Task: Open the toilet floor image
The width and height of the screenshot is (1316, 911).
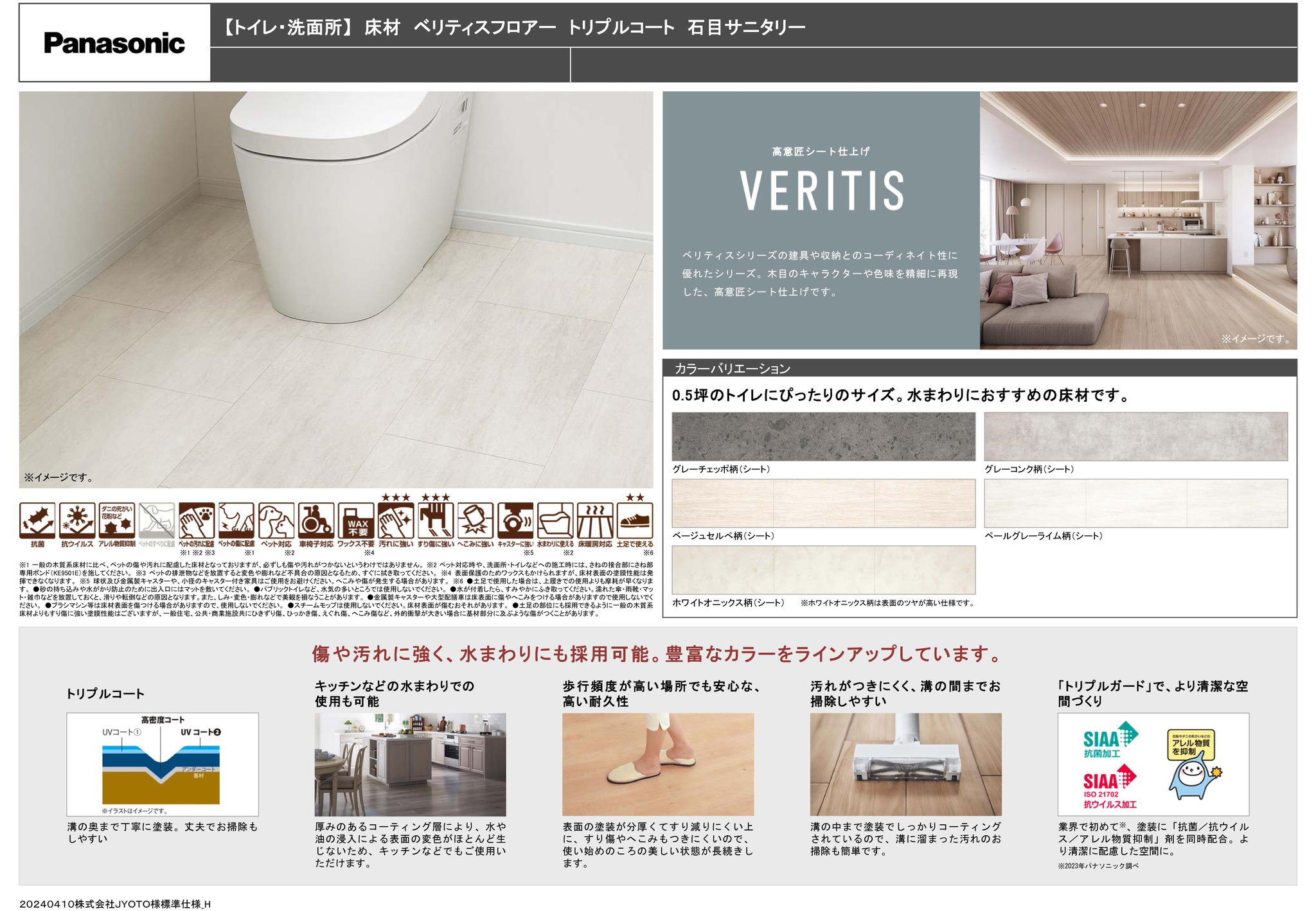Action: click(336, 290)
